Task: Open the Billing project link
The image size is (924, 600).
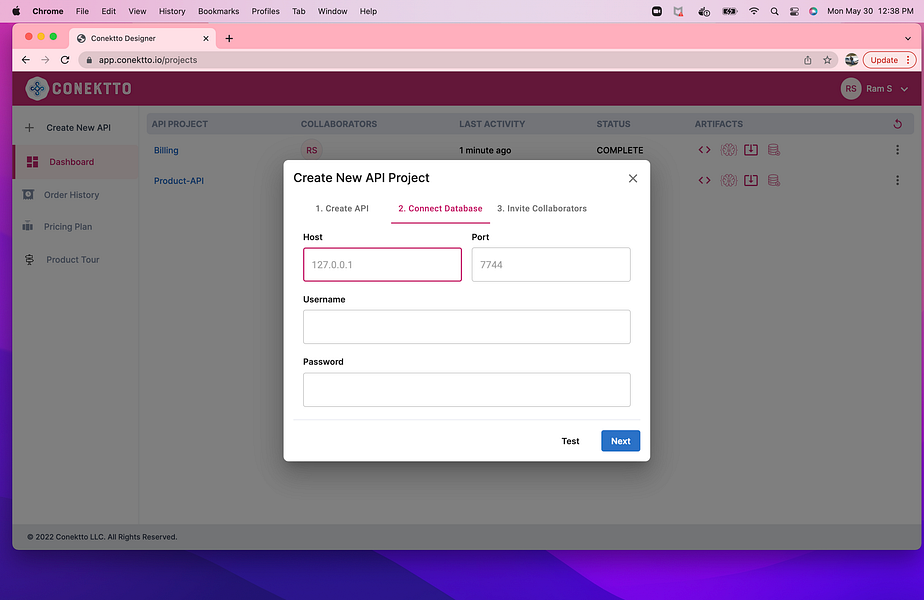Action: (x=166, y=150)
